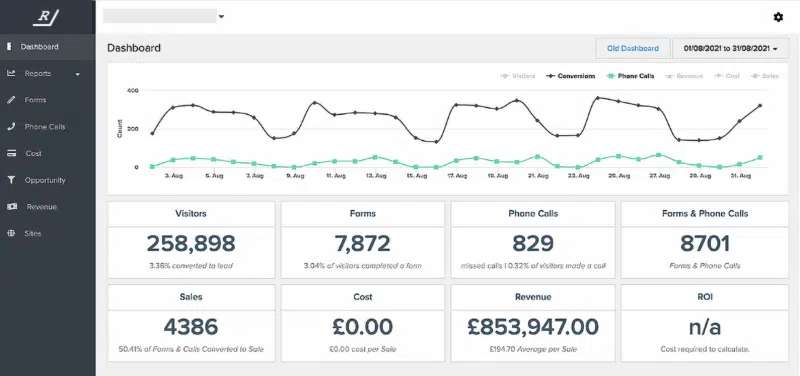Click the Visitors value 258,898
Image resolution: width=800 pixels, height=376 pixels.
tap(191, 243)
